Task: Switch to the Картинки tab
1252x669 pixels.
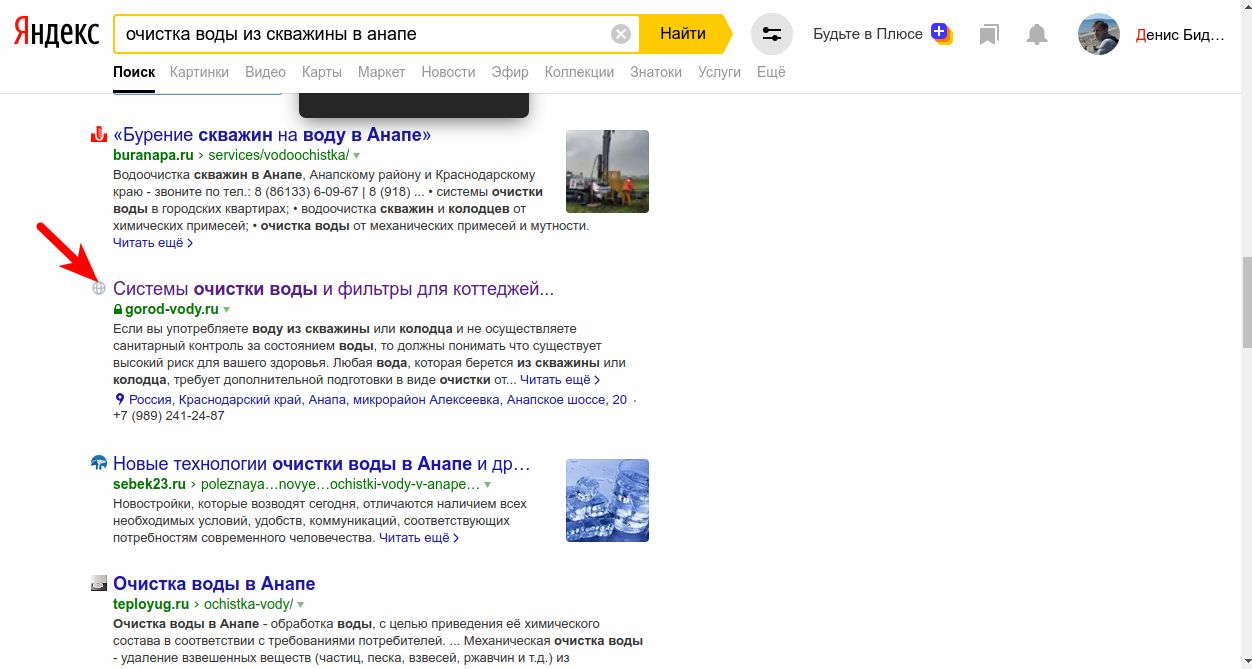Action: coord(199,72)
